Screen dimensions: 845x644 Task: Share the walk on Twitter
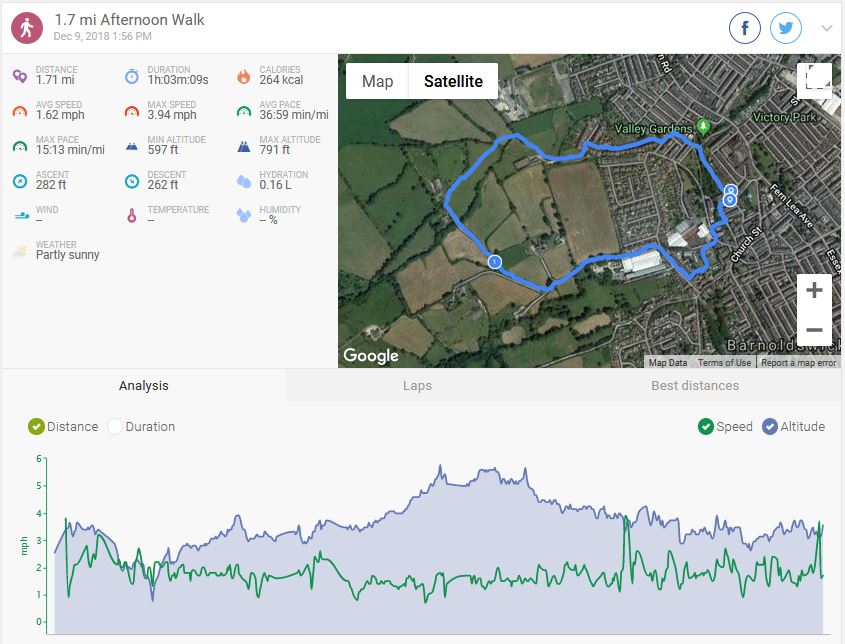(x=786, y=28)
